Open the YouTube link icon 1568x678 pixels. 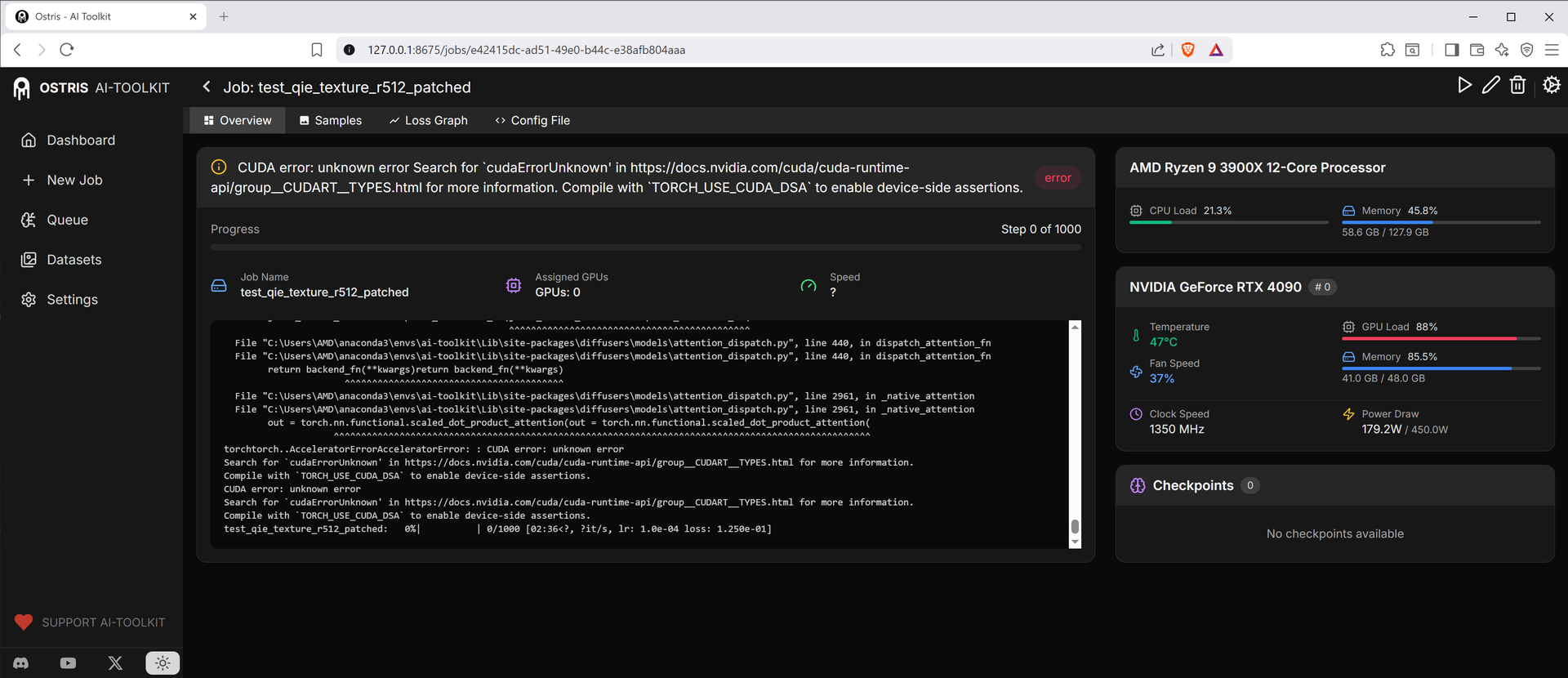(68, 663)
